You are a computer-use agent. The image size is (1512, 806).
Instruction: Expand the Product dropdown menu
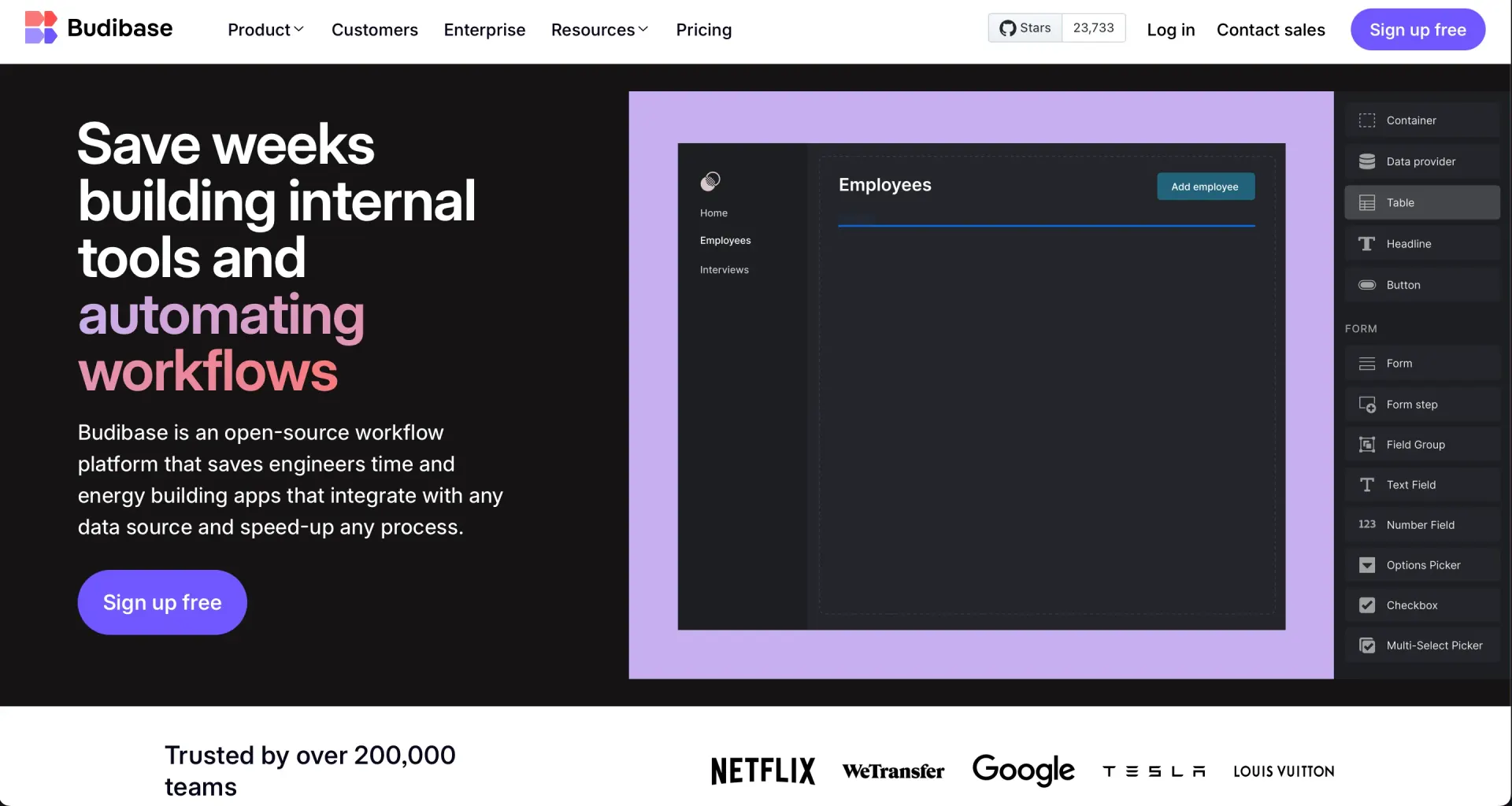265,30
